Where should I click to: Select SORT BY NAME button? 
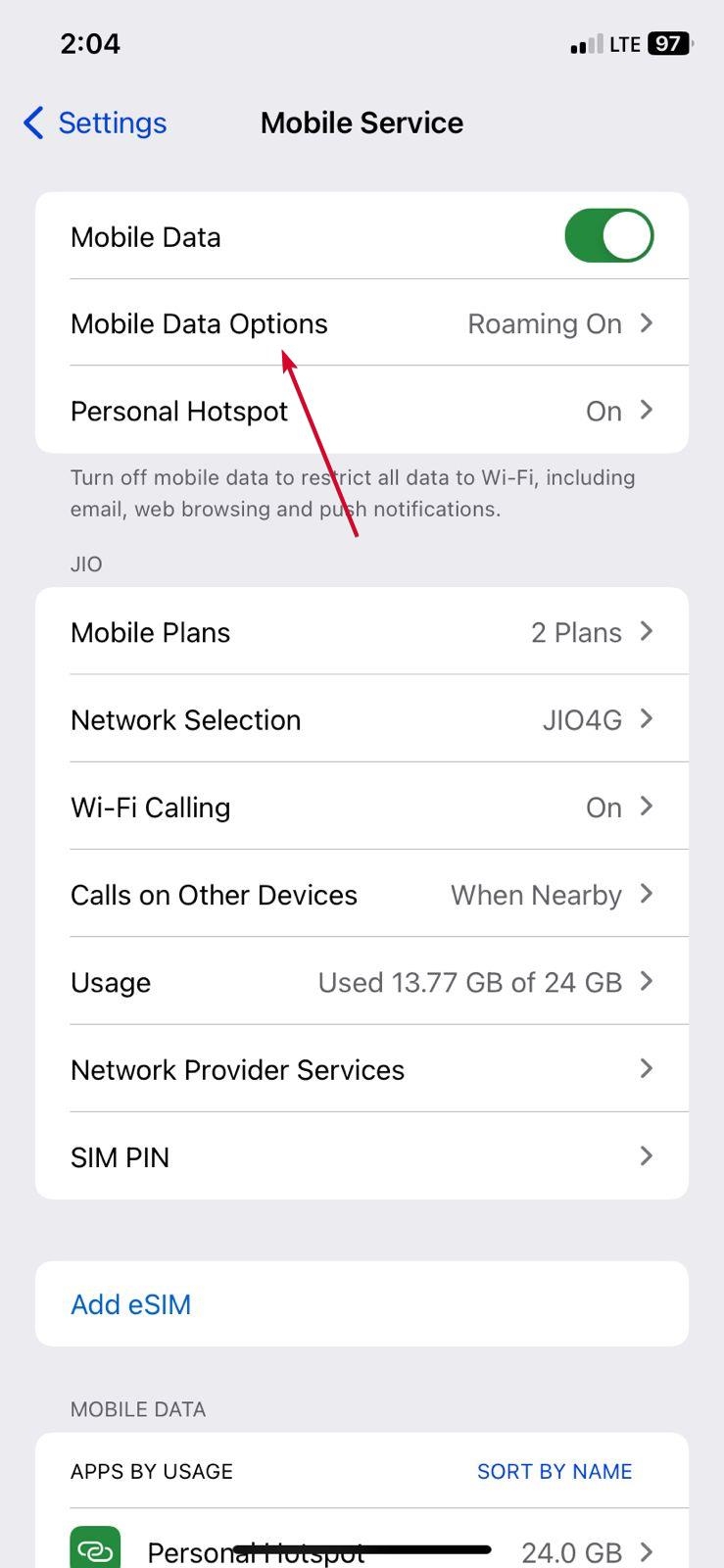point(555,1471)
